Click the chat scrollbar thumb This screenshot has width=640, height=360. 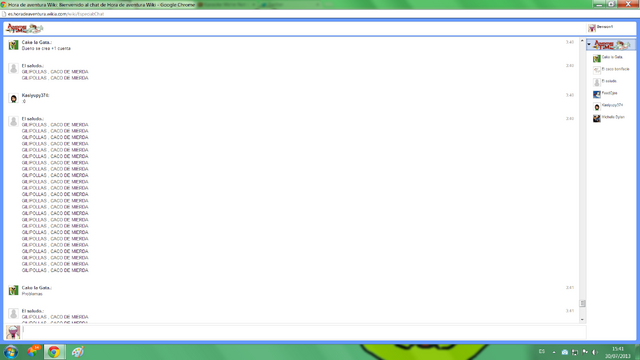click(x=582, y=303)
